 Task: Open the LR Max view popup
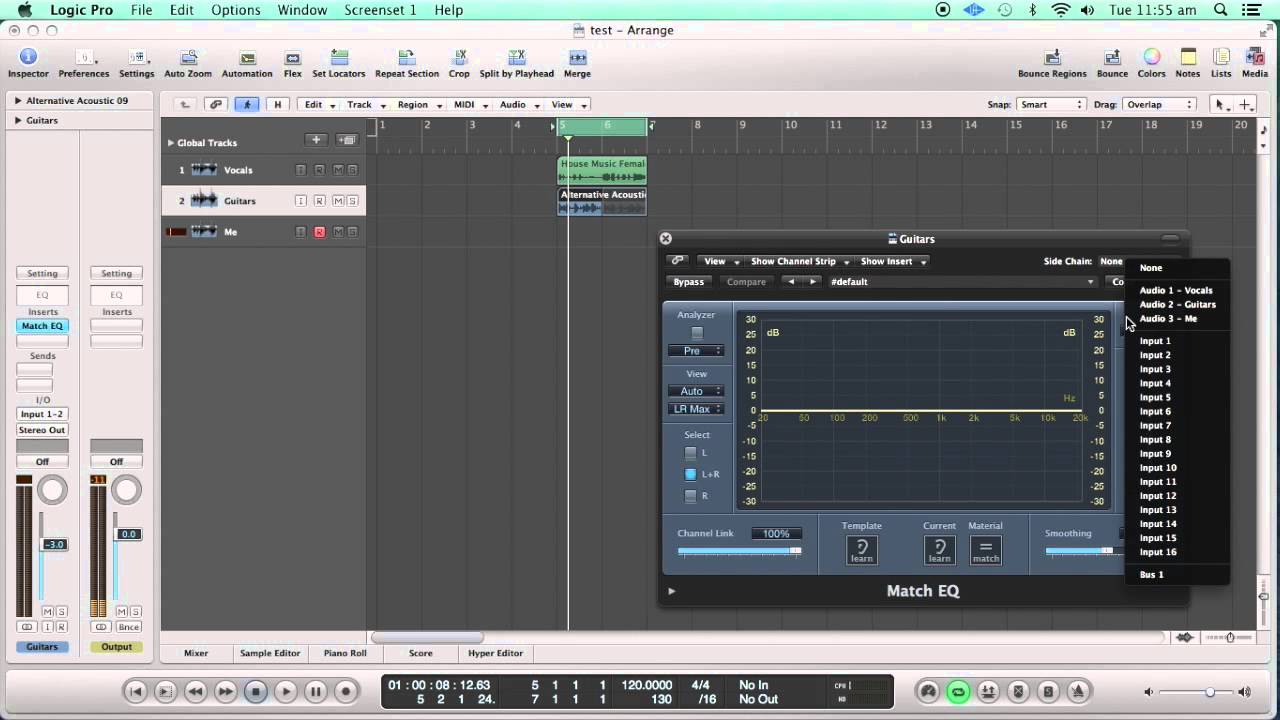pos(696,409)
